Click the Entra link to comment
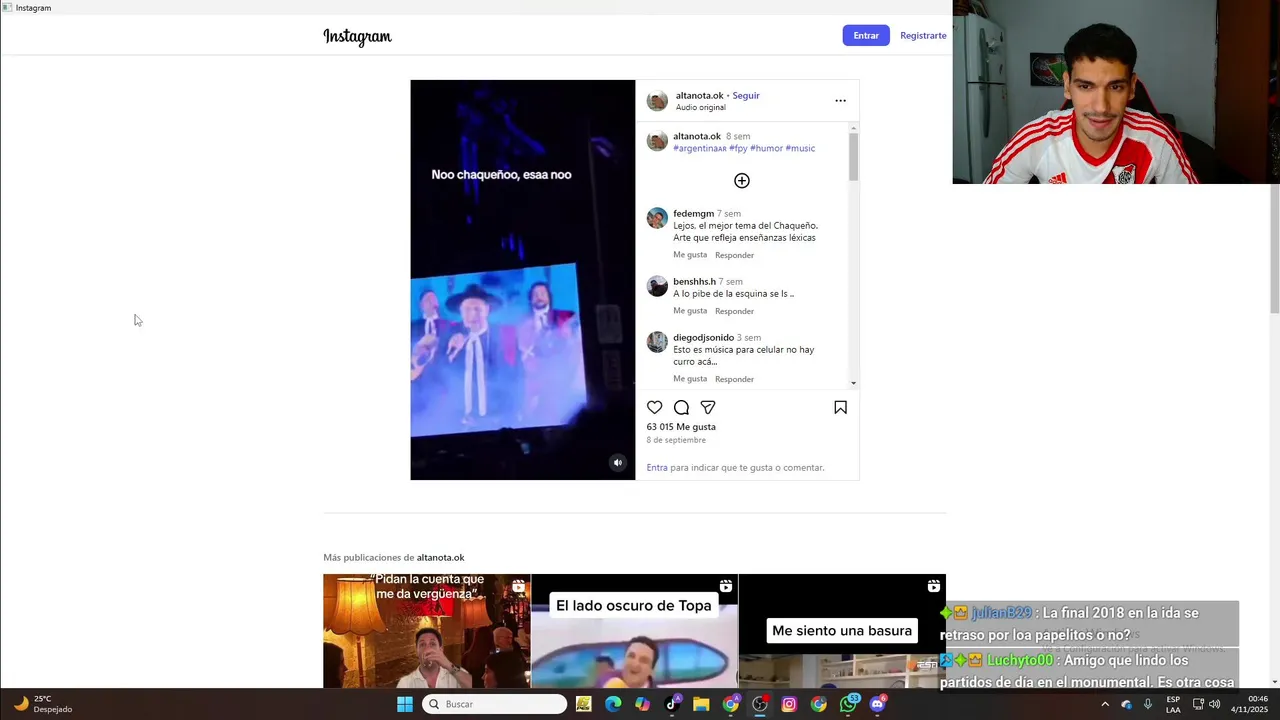 click(657, 468)
